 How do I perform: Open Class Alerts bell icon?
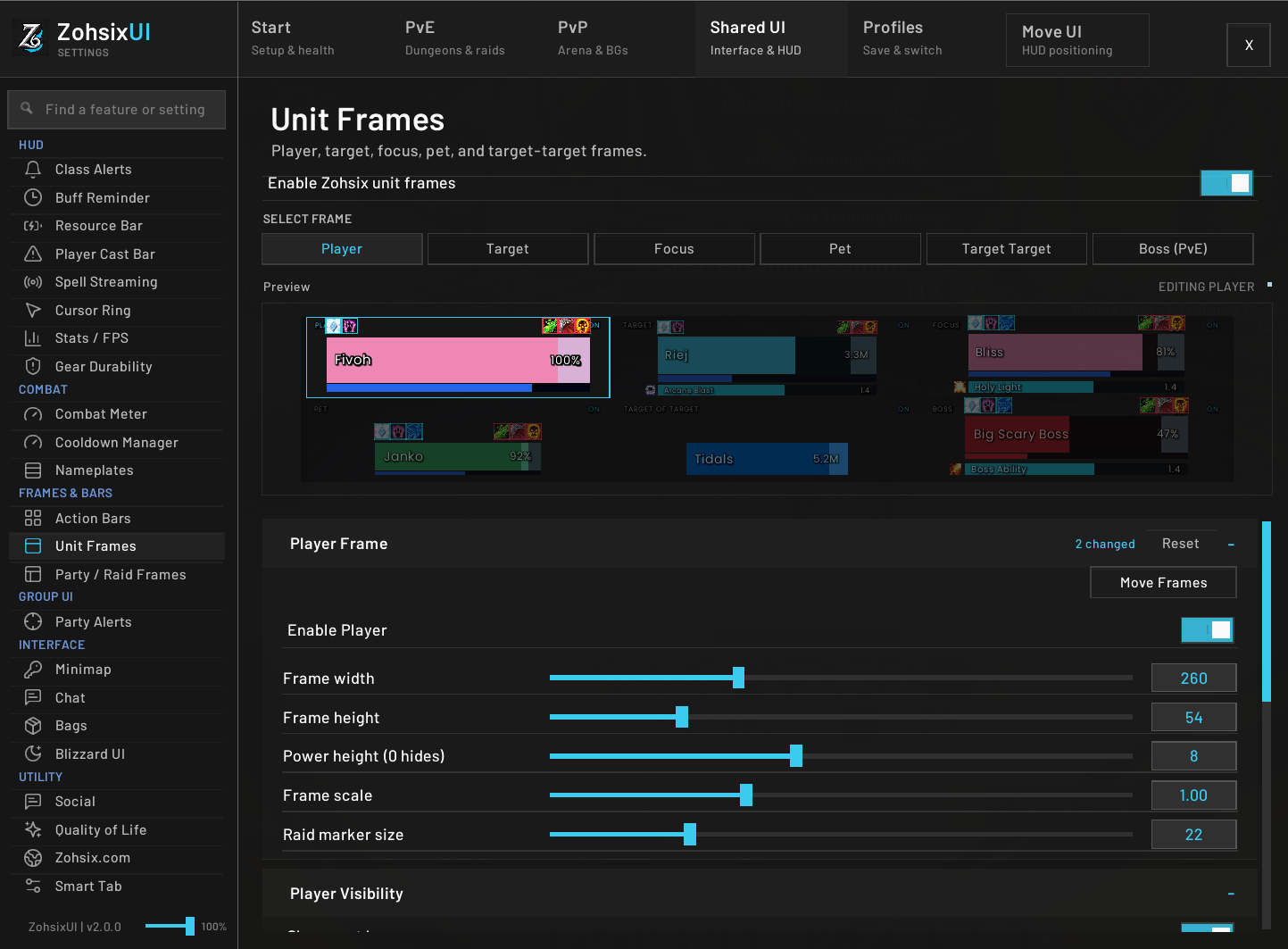click(33, 170)
